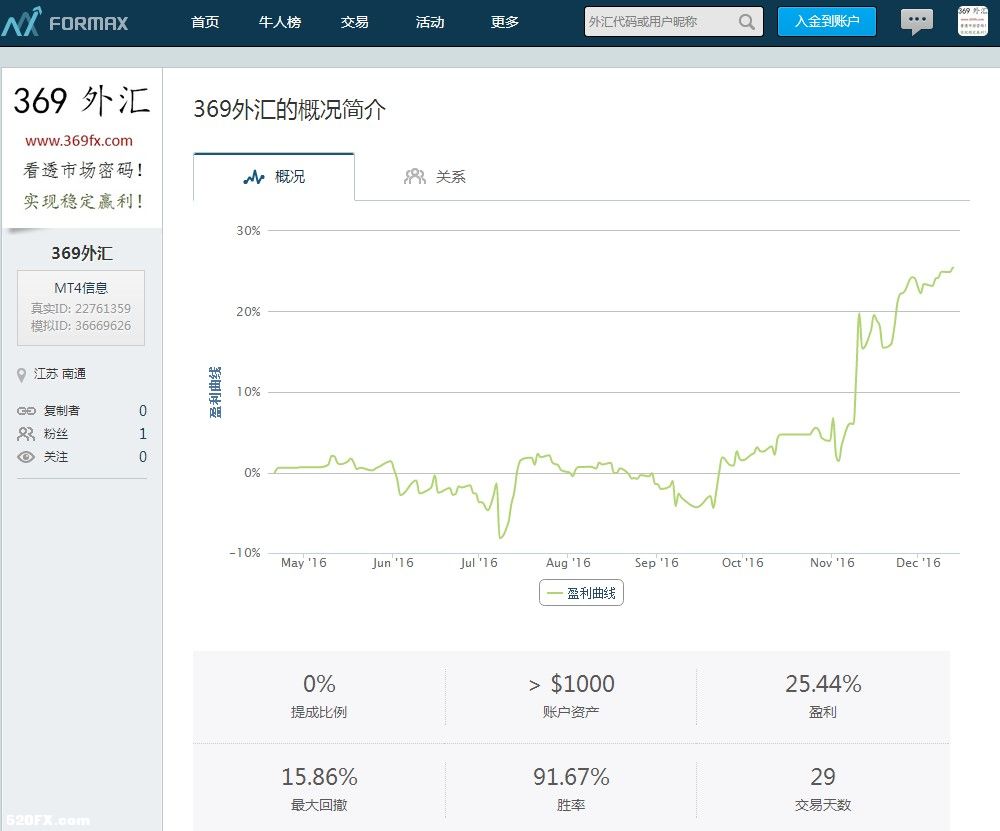Click the Nov '16 axis label
Viewport: 1000px width, 831px height.
click(832, 563)
